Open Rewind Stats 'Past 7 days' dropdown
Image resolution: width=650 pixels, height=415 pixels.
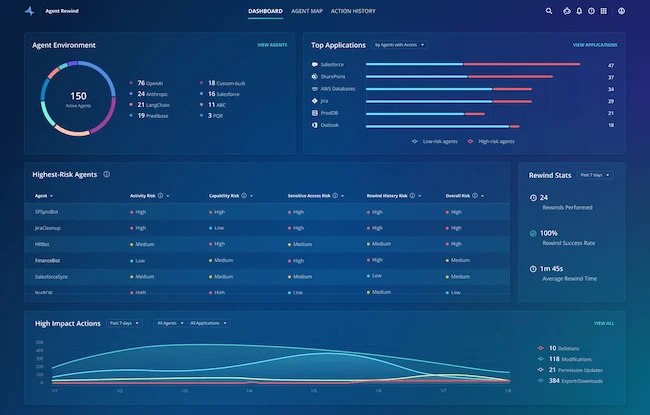pyautogui.click(x=595, y=175)
